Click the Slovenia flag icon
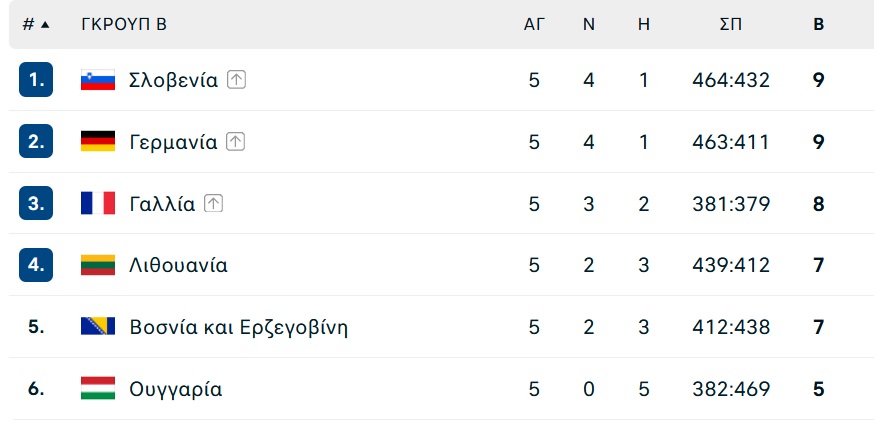The width and height of the screenshot is (874, 424). coord(98,80)
